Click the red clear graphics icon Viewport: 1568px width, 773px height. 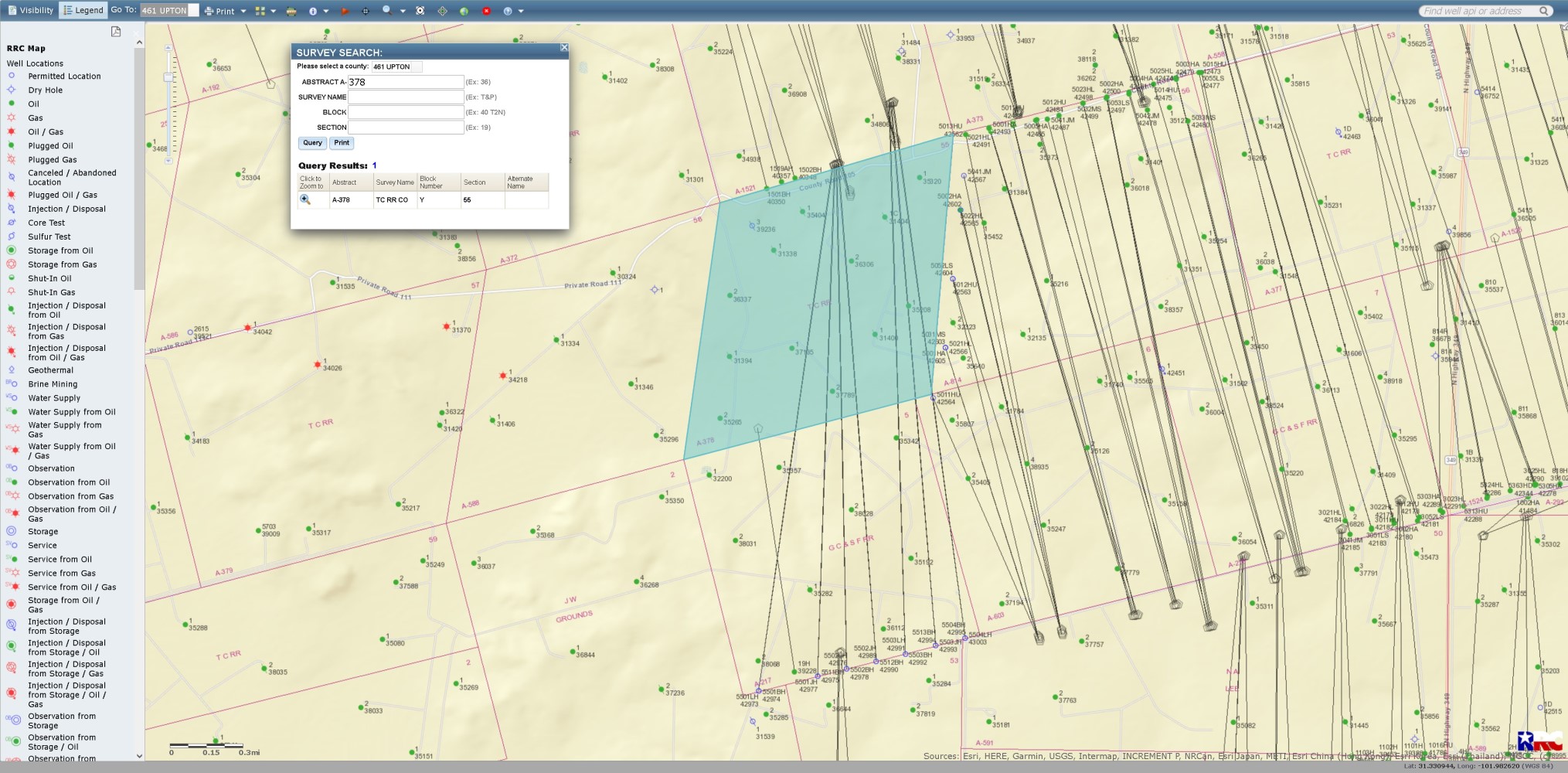tap(486, 11)
